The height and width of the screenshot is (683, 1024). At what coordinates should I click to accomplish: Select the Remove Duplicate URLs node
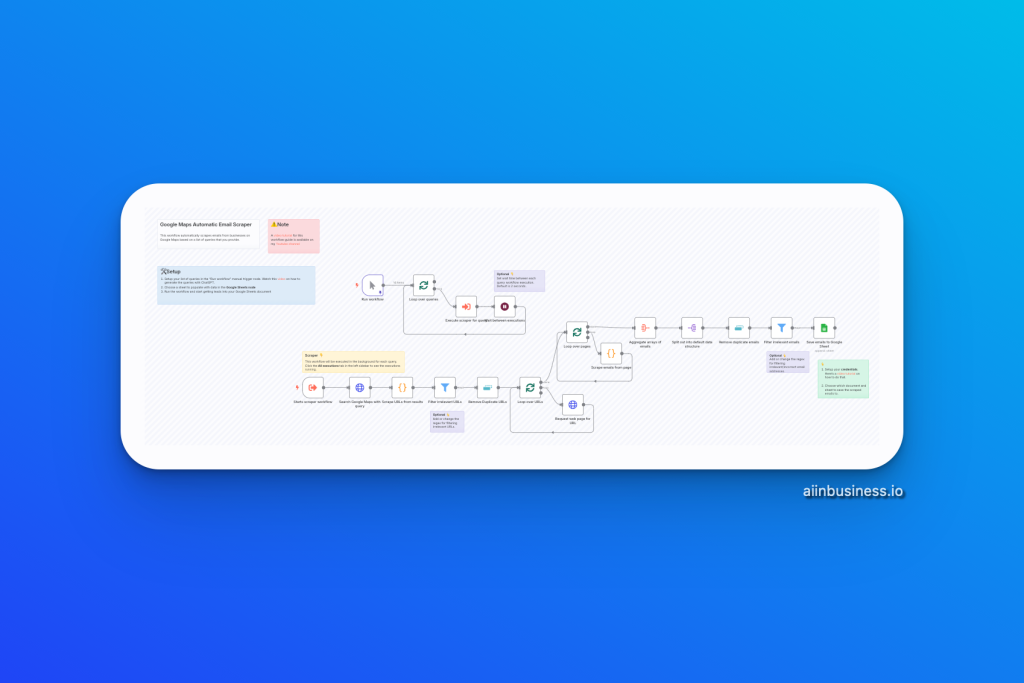click(x=488, y=387)
